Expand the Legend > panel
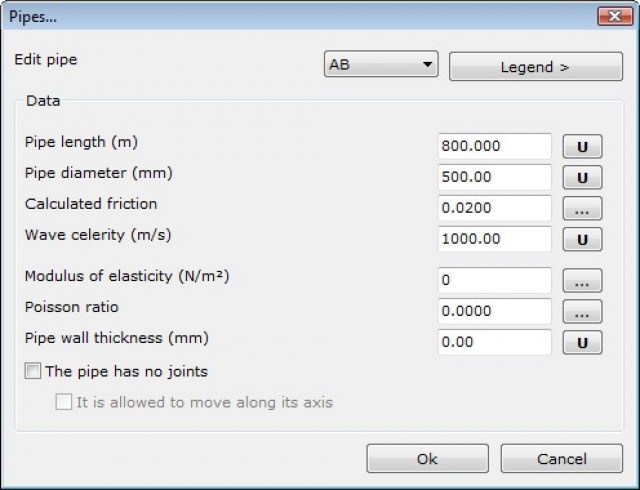 535,67
